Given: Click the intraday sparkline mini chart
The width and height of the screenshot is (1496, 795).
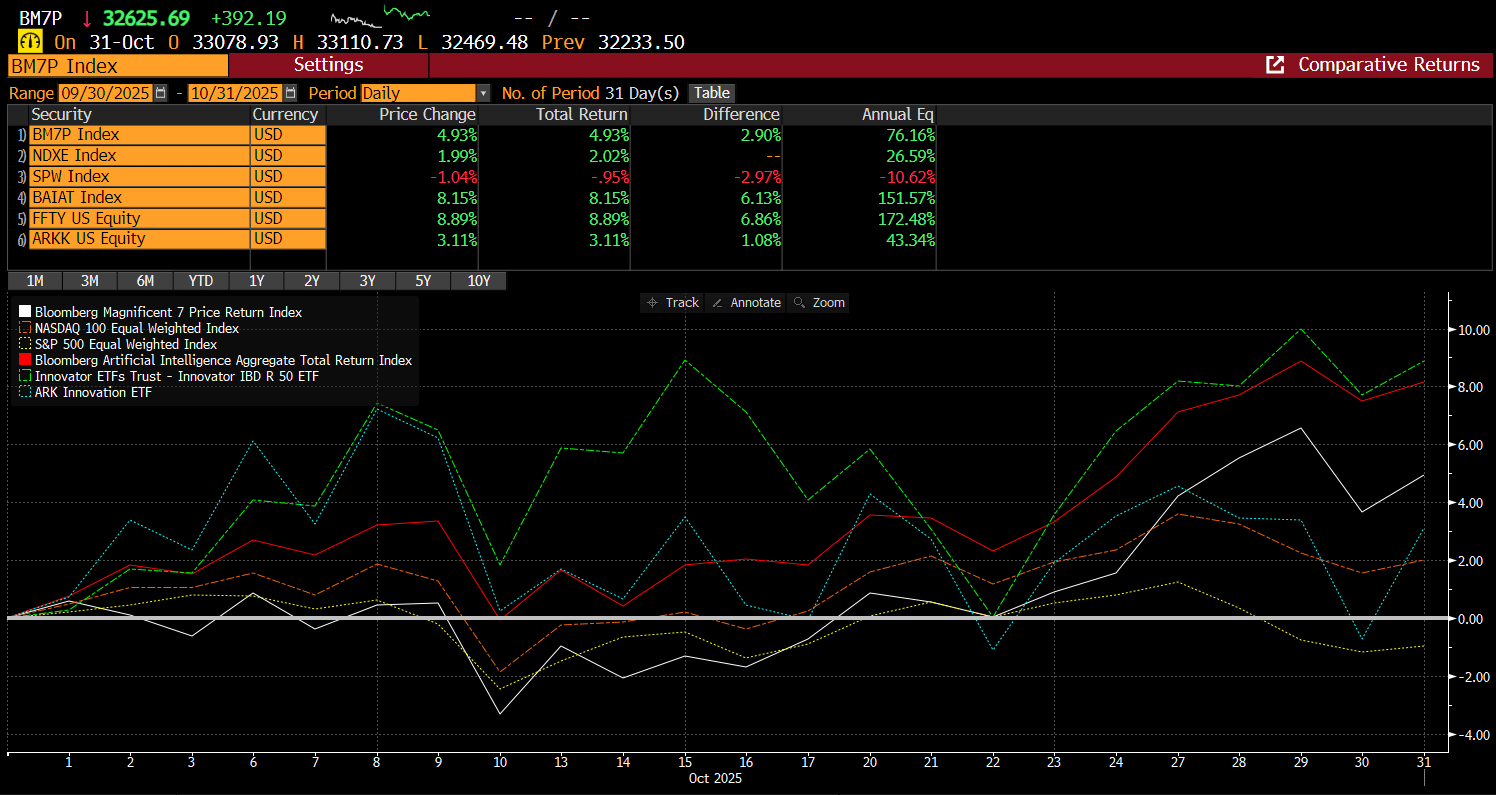Looking at the screenshot, I should pyautogui.click(x=380, y=17).
